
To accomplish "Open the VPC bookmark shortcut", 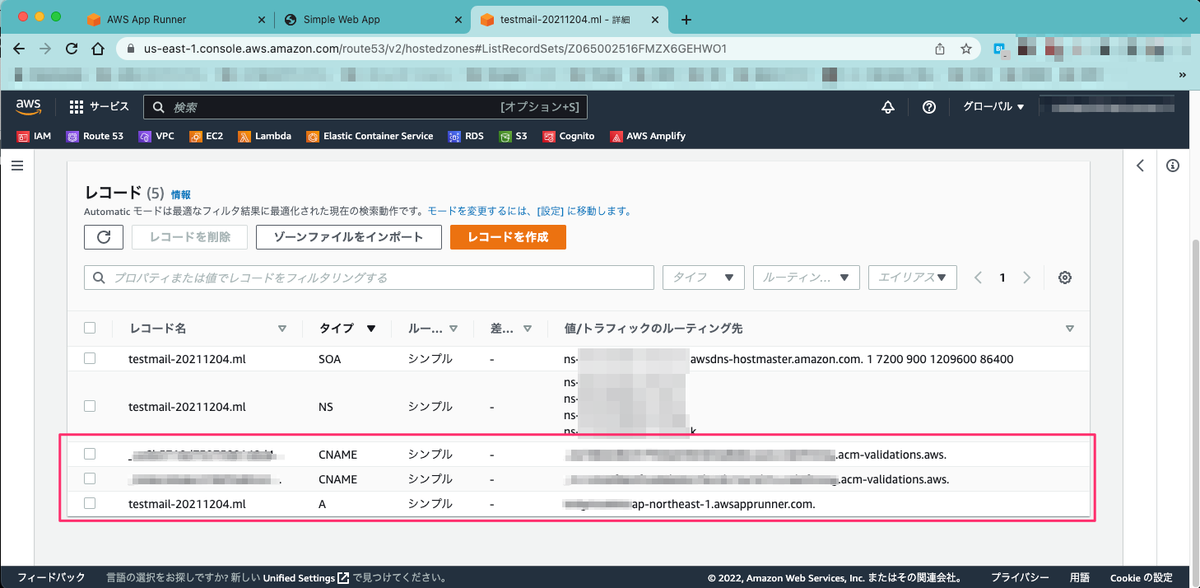I will coord(157,136).
